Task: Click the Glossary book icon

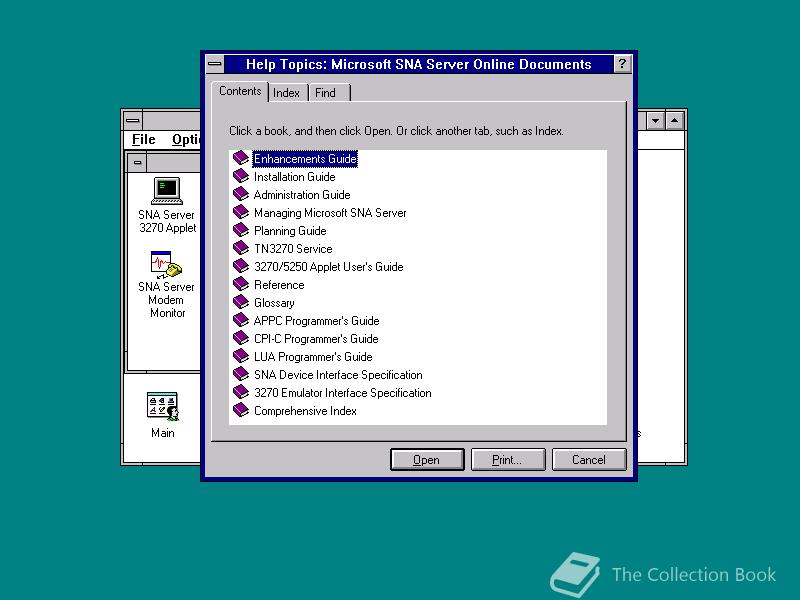Action: (x=241, y=302)
